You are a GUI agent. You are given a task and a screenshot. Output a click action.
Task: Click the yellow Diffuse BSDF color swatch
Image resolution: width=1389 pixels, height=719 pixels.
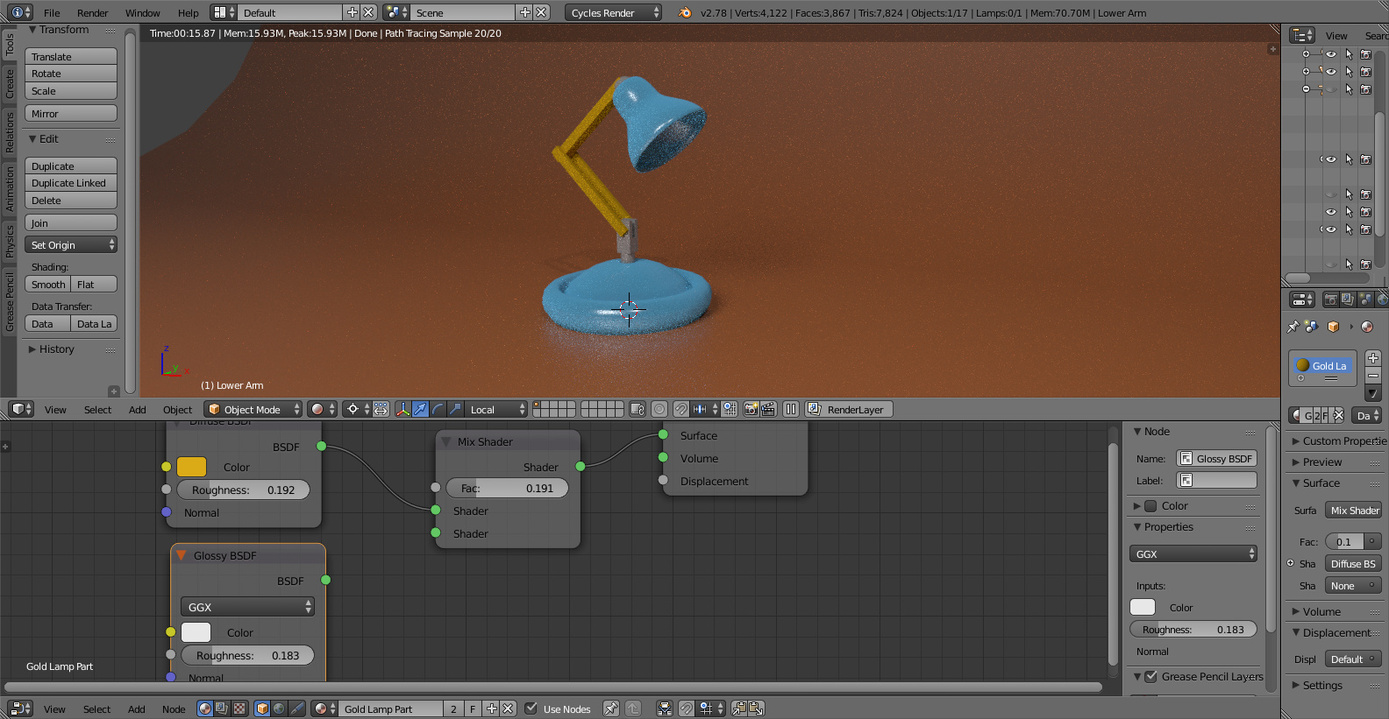tap(191, 467)
